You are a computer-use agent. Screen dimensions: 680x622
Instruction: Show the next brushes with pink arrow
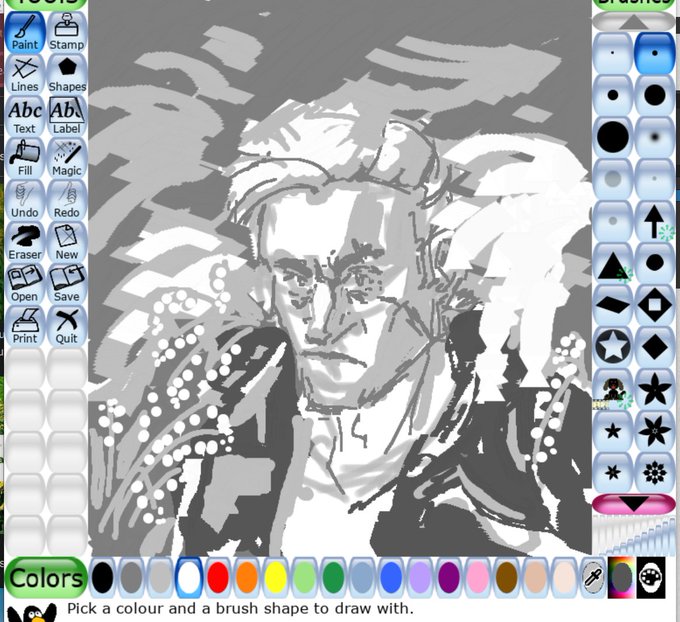pos(634,504)
